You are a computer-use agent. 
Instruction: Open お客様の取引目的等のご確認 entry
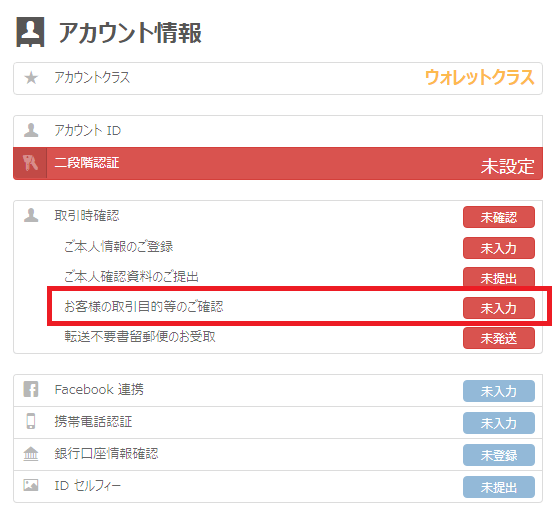coord(144,306)
